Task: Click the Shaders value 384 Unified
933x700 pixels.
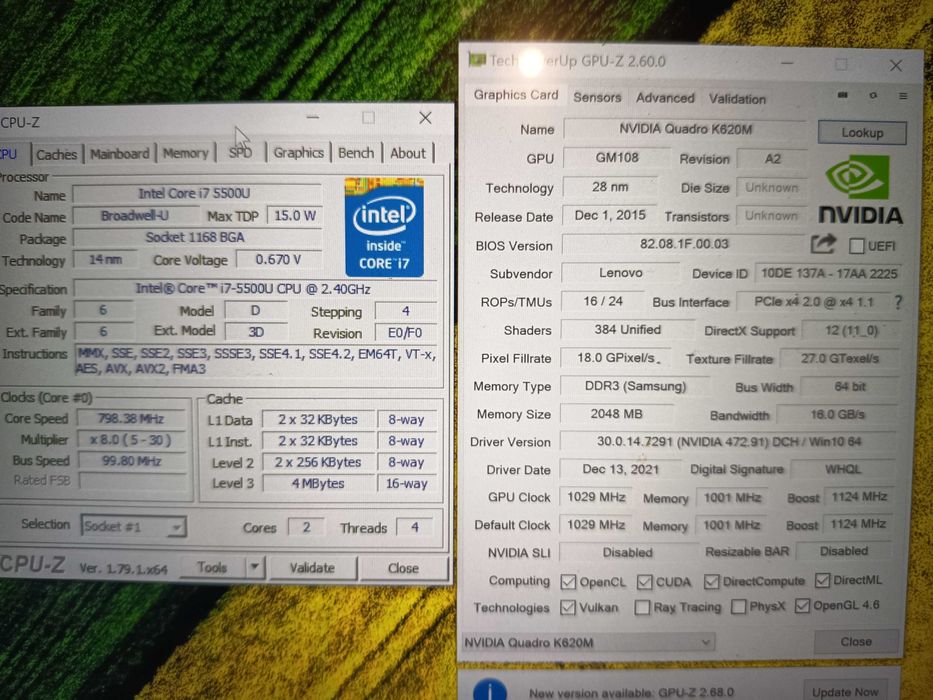Action: [628, 330]
